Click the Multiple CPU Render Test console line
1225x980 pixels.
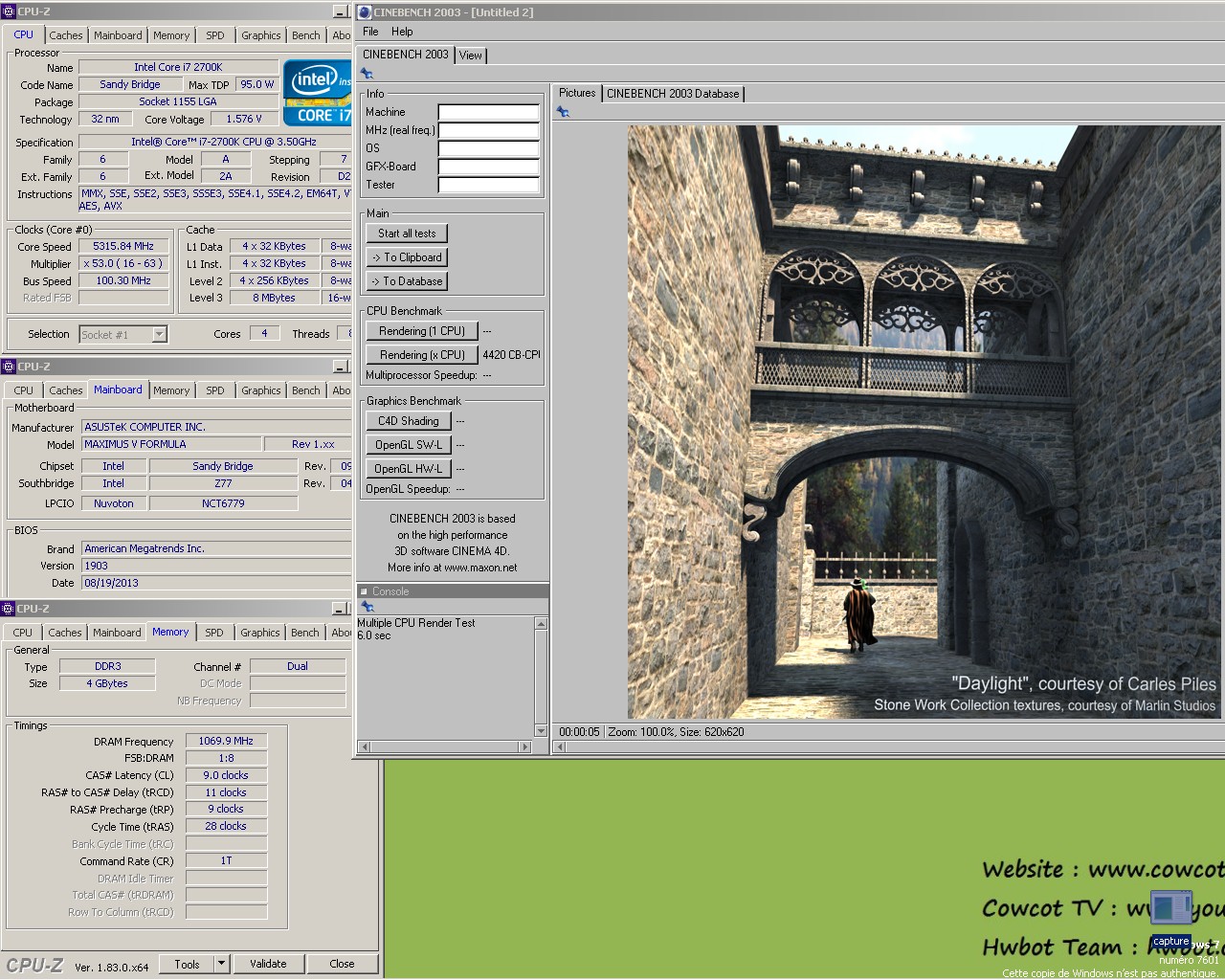pyautogui.click(x=416, y=623)
